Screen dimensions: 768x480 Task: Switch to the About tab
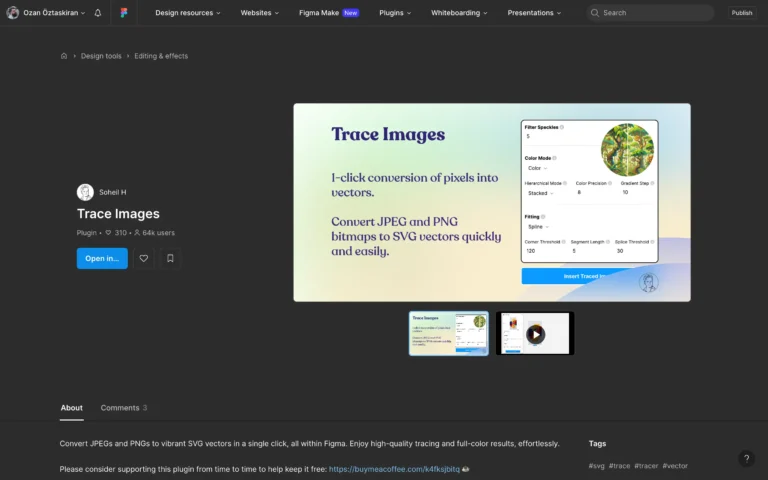72,408
